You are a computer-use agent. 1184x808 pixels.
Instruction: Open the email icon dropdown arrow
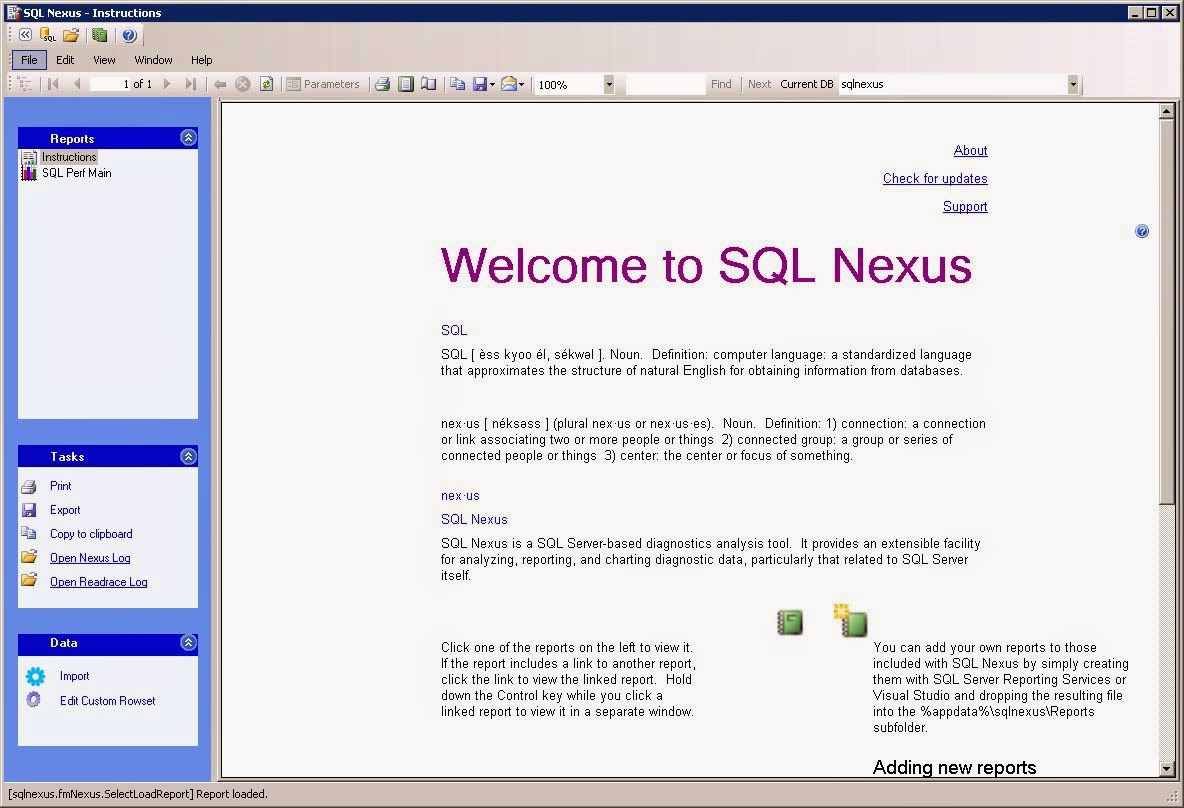(x=521, y=84)
